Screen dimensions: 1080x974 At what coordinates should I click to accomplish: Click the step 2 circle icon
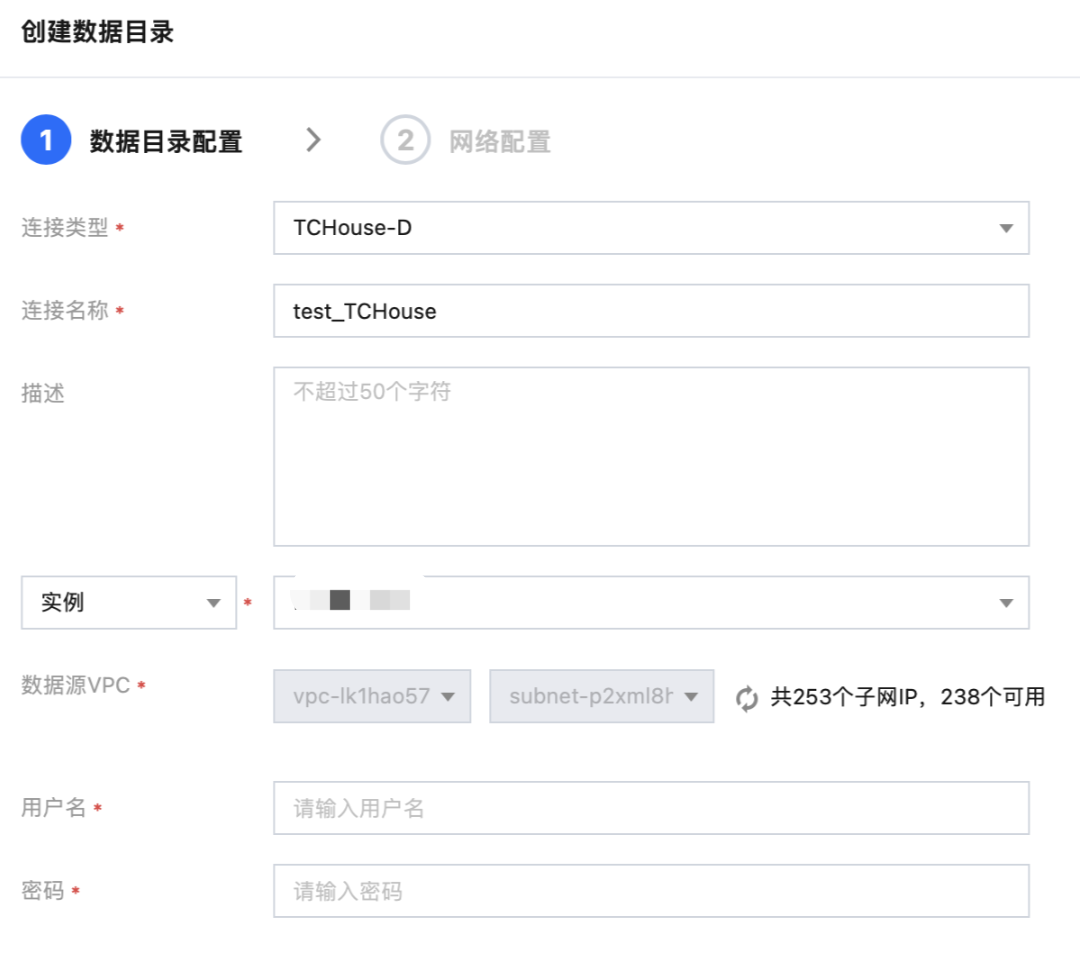405,140
